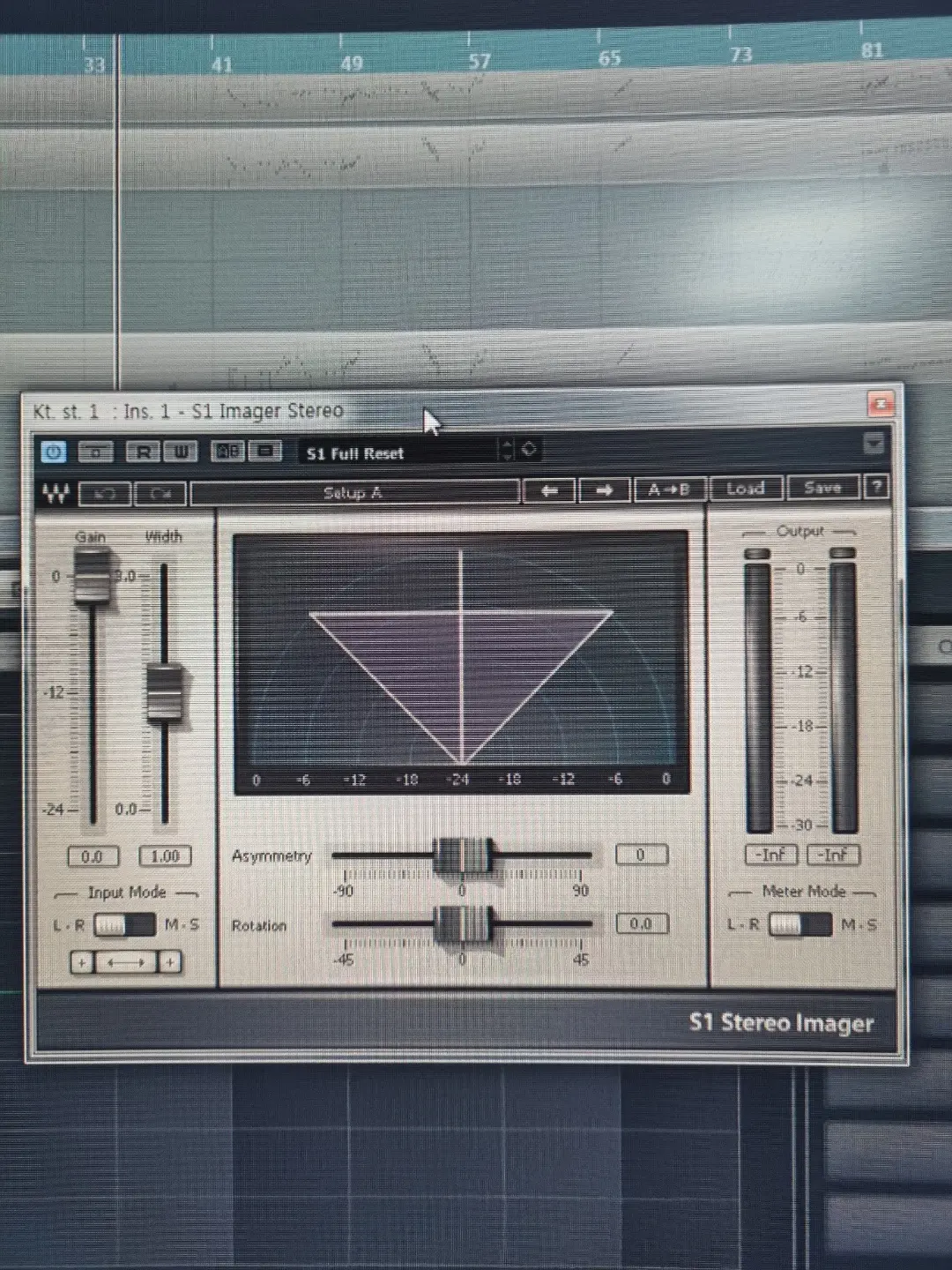Screen dimensions: 952x1270
Task: Click the right output clip indicator
Action: 844,553
